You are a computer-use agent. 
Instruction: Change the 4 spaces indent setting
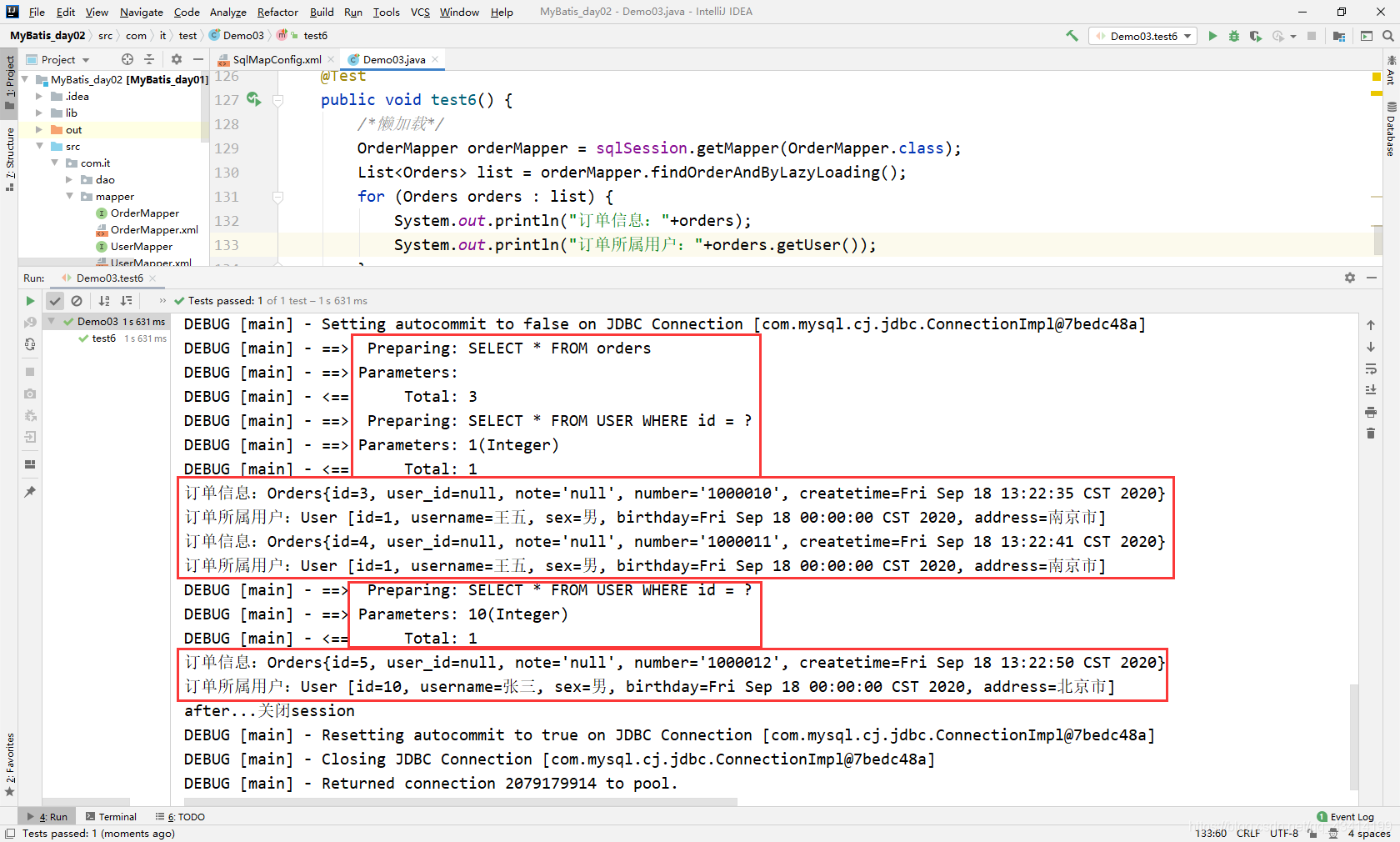pyautogui.click(x=1369, y=833)
